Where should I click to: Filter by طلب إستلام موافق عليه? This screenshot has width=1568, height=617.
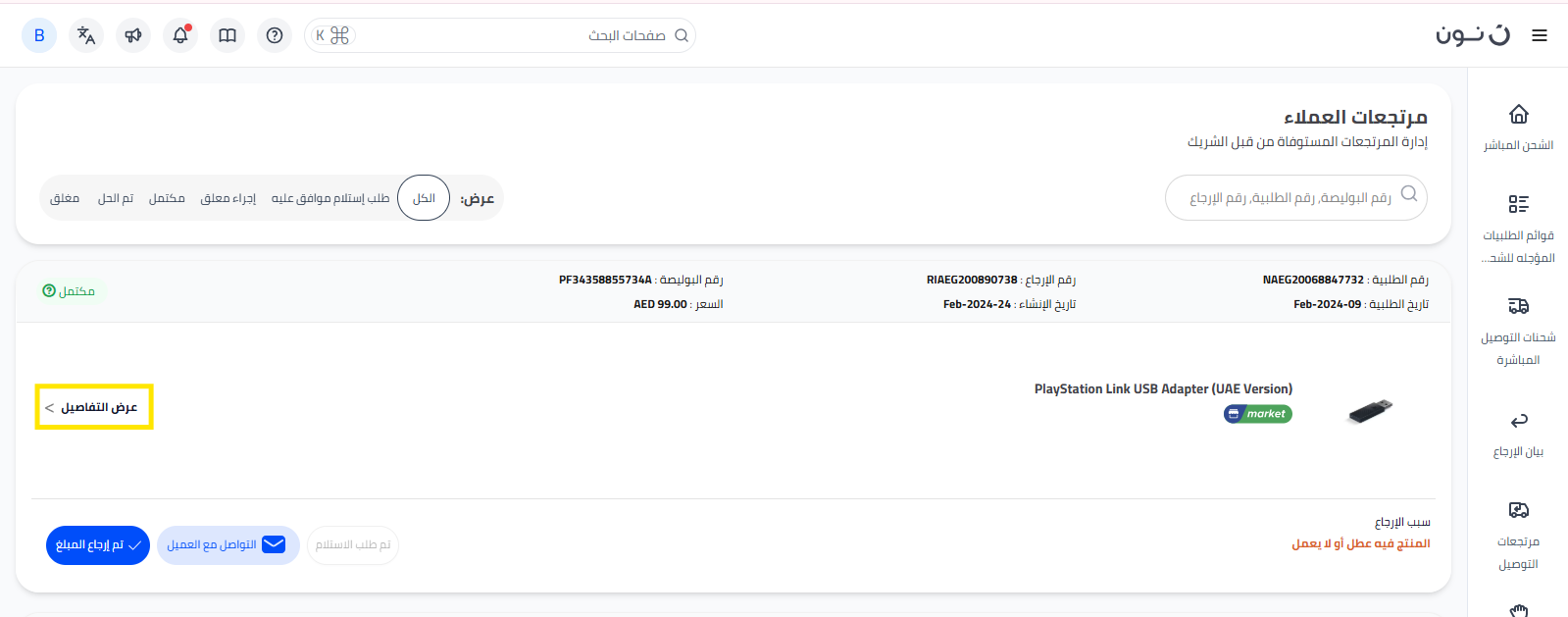coord(330,198)
